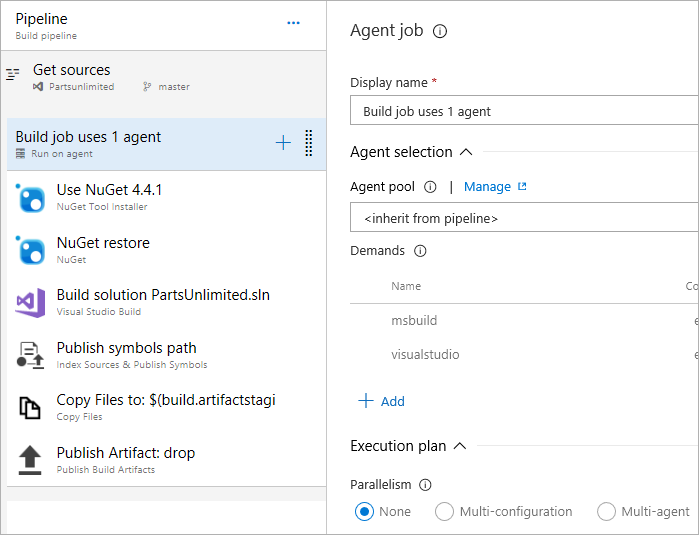Click the Use NuGet 4.4.1 task icon
Screen dimensions: 699x535
click(x=31, y=197)
